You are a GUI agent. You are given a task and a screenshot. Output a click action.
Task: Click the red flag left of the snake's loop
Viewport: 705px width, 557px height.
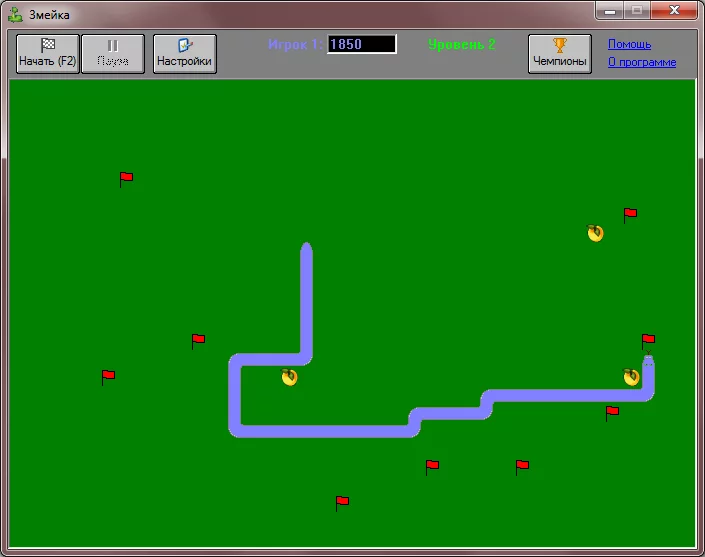[x=198, y=341]
